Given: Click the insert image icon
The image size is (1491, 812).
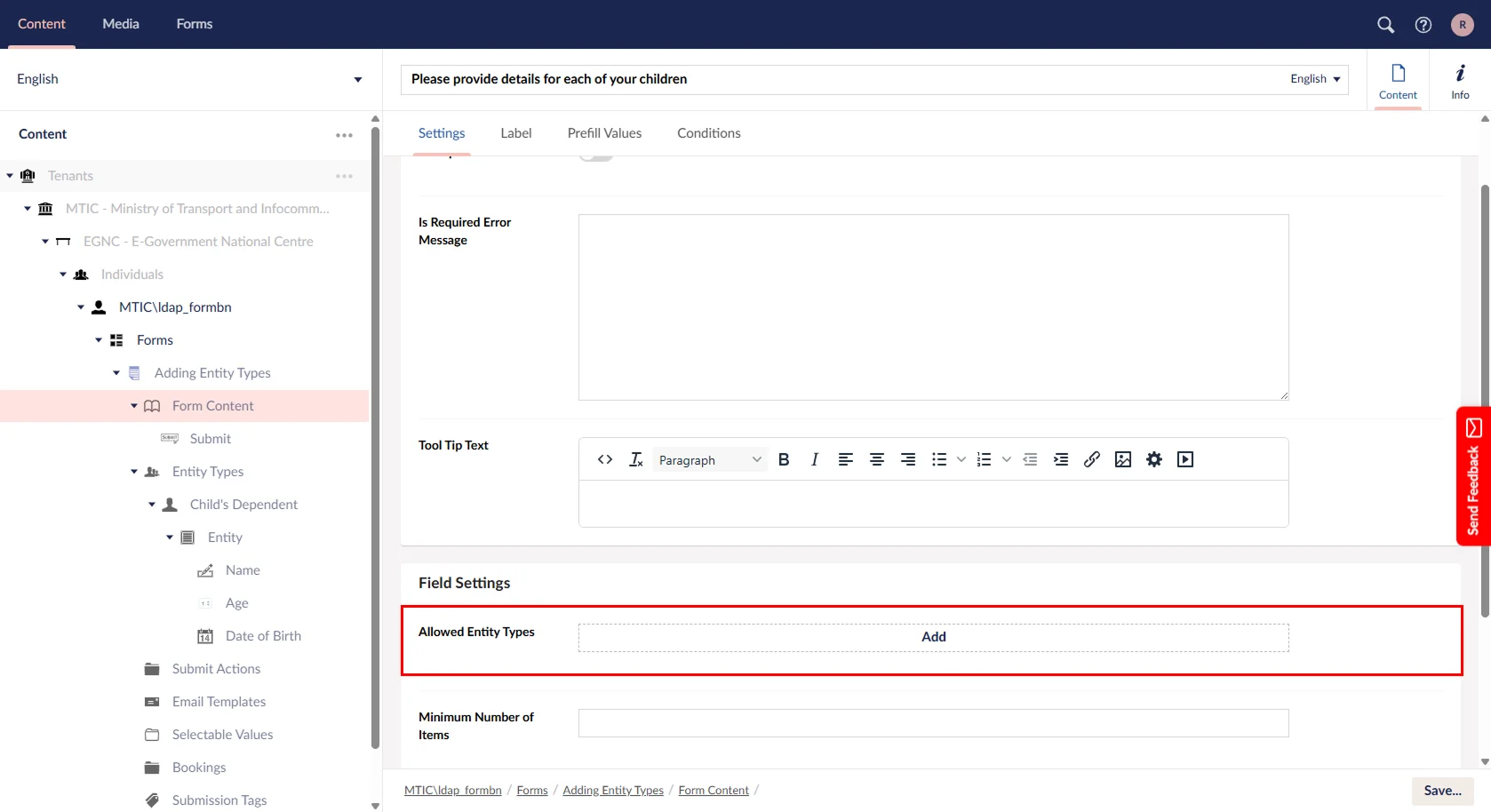Looking at the screenshot, I should pos(1122,459).
